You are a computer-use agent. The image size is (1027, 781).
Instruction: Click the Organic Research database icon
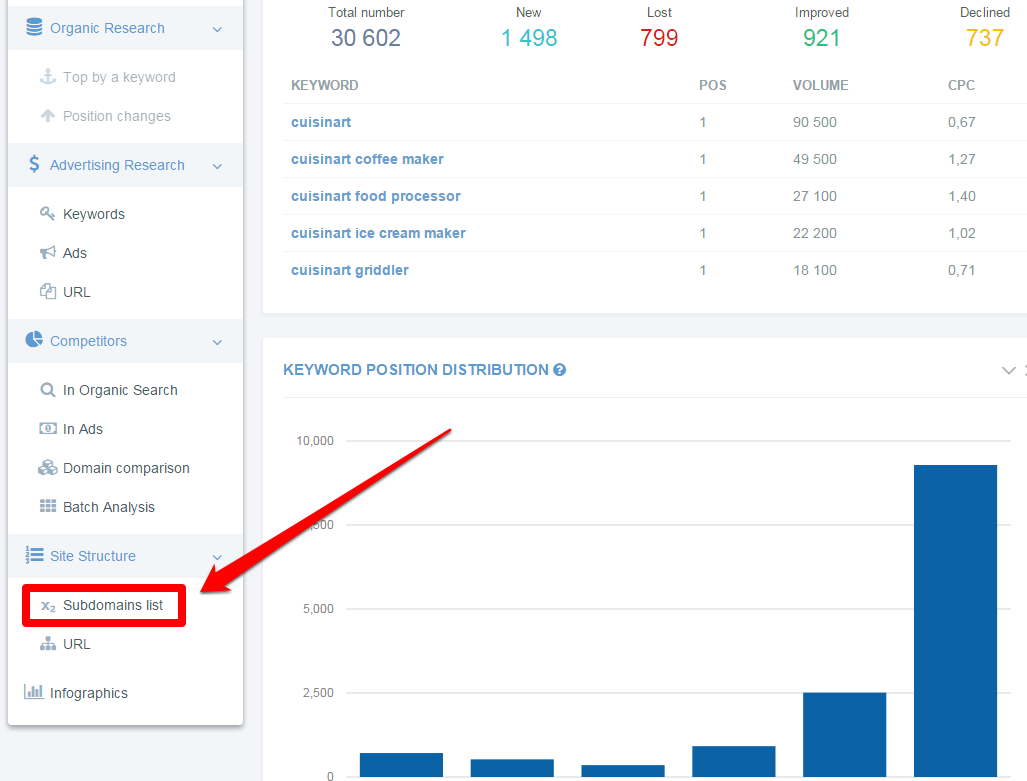click(x=34, y=27)
